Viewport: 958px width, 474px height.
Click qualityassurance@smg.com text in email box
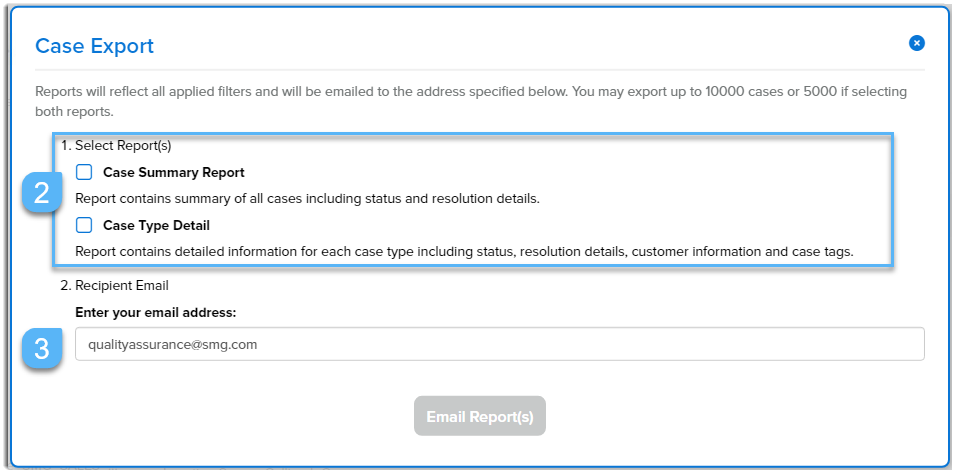coord(173,344)
